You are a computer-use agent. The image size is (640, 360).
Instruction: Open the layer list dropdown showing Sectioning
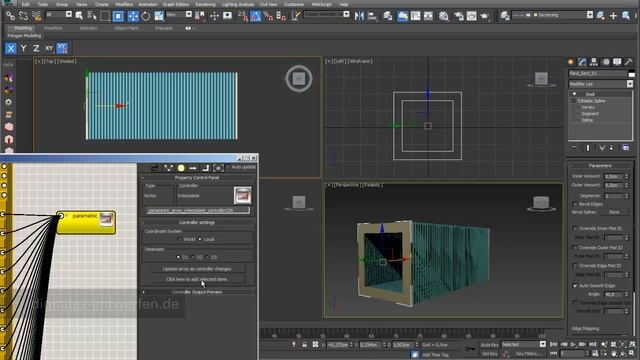coord(590,15)
